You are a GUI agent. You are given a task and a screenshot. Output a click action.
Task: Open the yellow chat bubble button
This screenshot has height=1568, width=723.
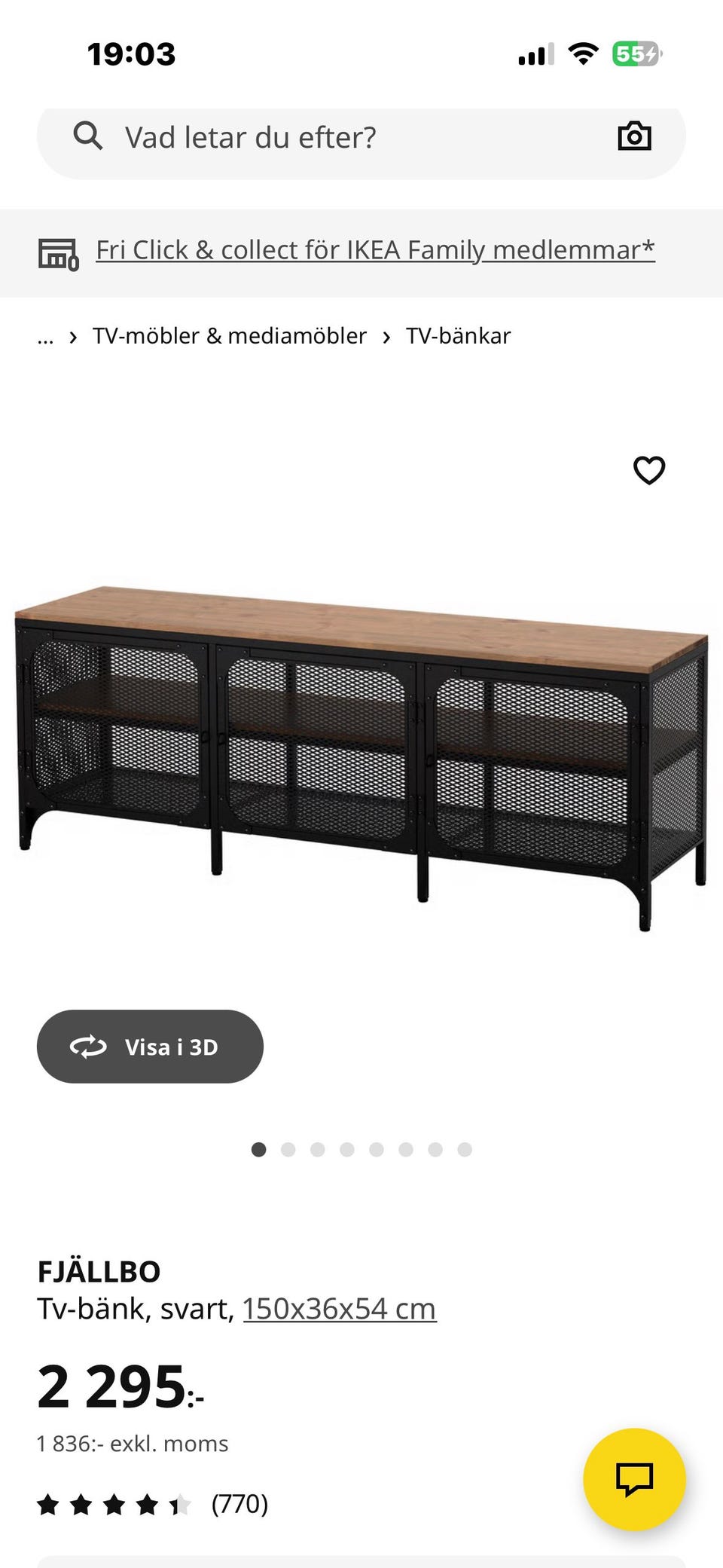coord(634,1478)
